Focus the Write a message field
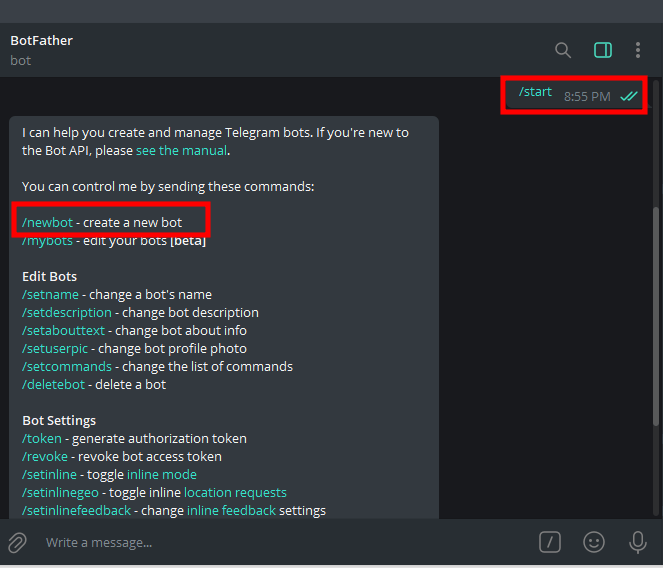The image size is (663, 568). click(283, 543)
